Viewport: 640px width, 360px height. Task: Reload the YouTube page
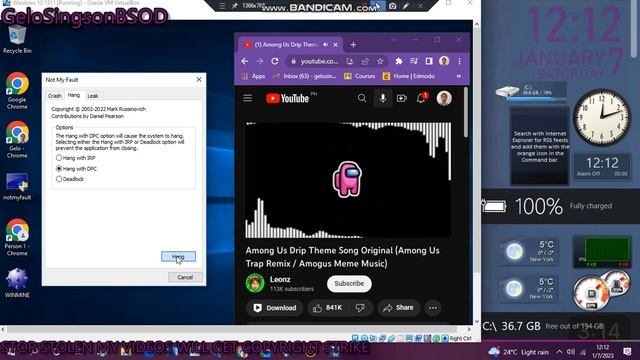click(x=275, y=61)
